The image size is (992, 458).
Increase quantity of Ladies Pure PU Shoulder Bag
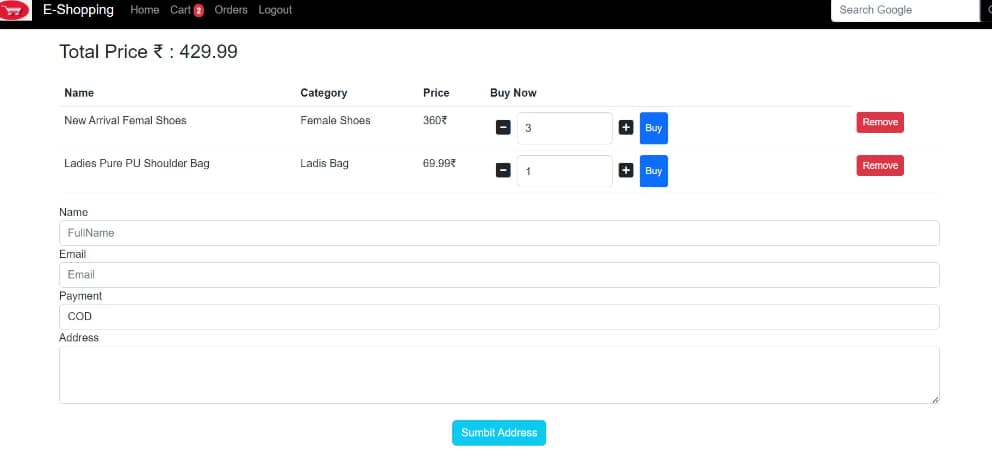coord(626,171)
